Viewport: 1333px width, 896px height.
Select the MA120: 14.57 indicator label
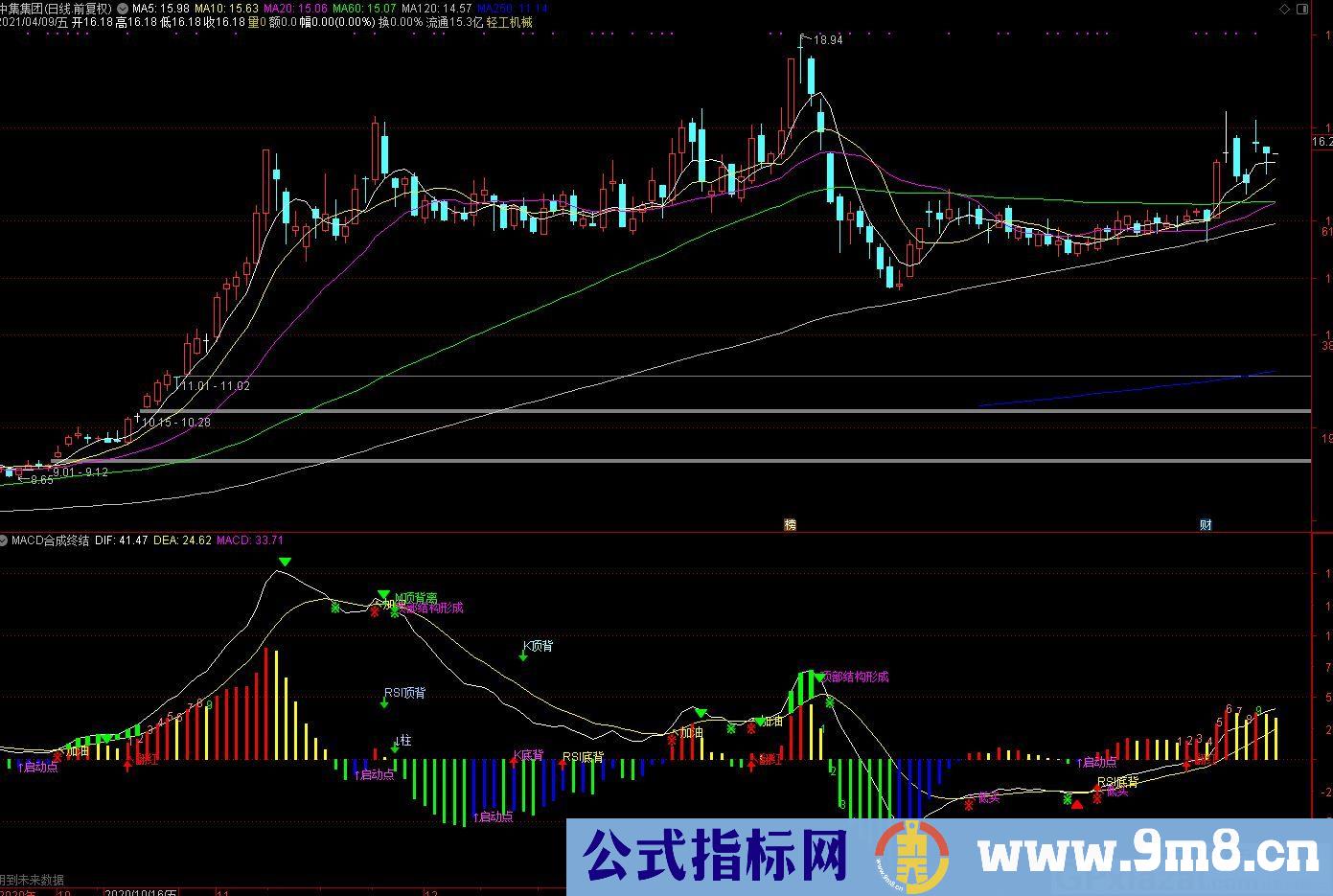point(436,8)
